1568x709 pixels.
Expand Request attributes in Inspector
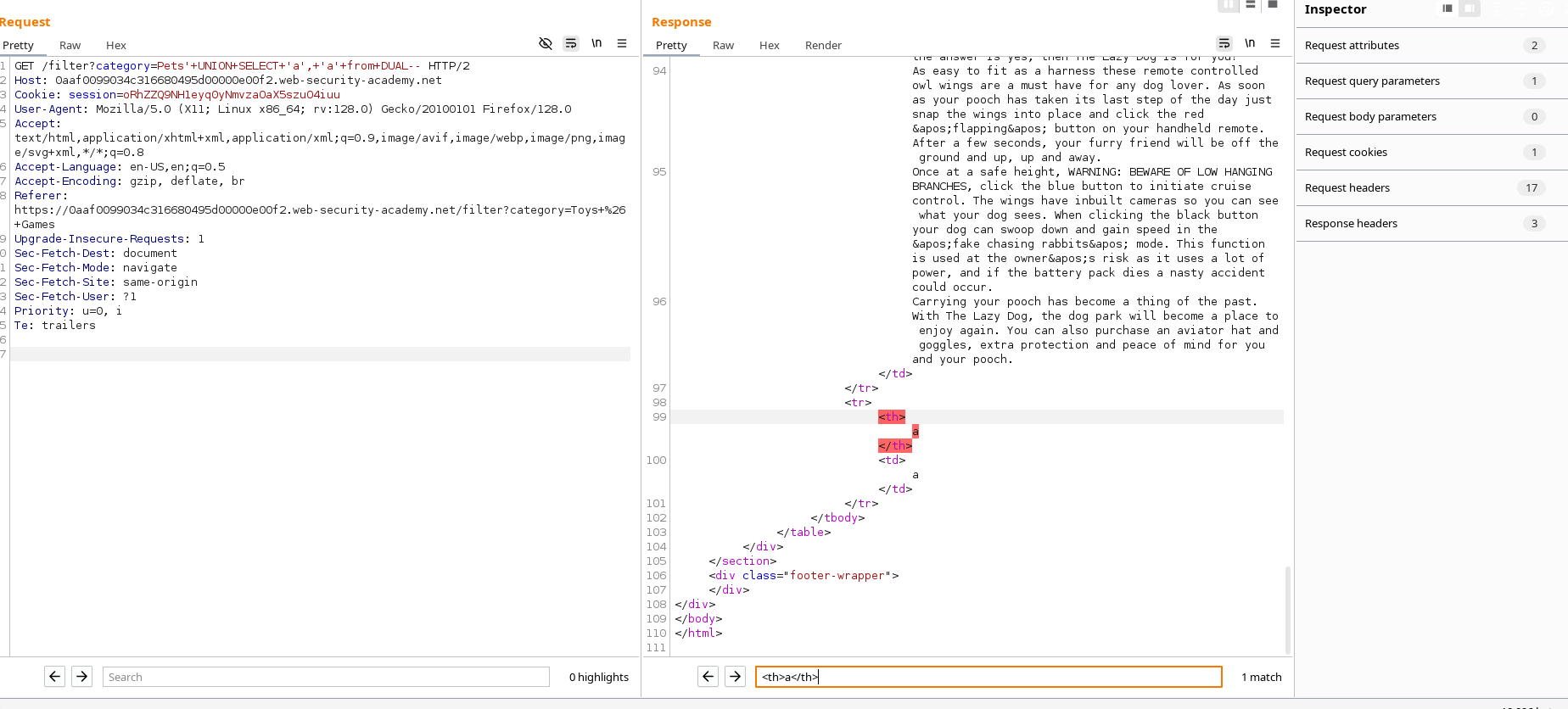pyautogui.click(x=1431, y=46)
